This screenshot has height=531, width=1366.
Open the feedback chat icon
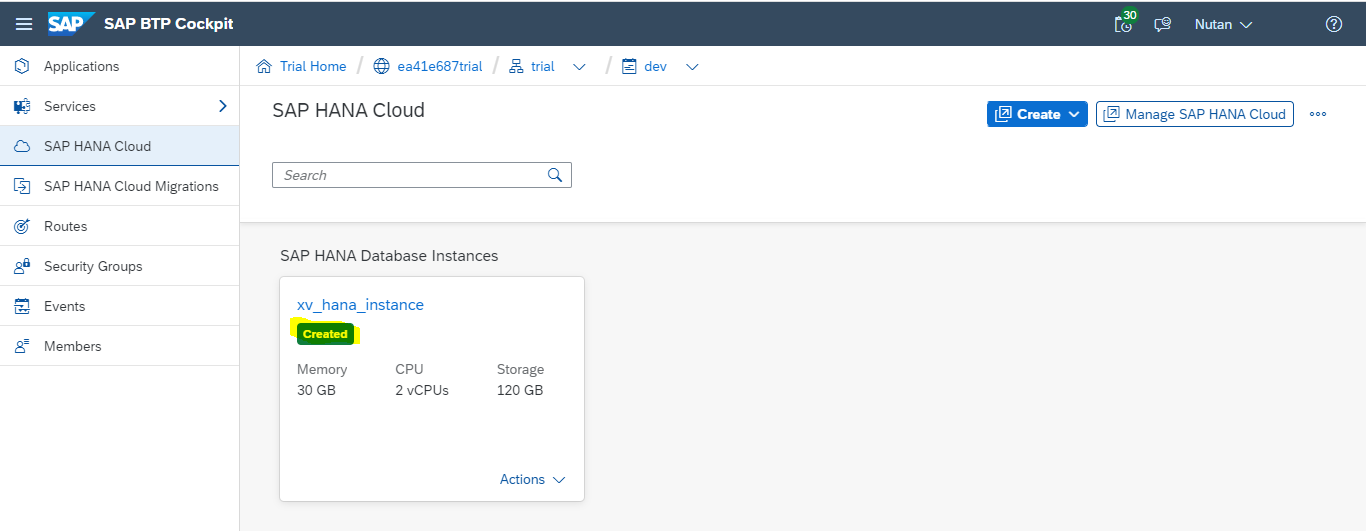tap(1162, 24)
